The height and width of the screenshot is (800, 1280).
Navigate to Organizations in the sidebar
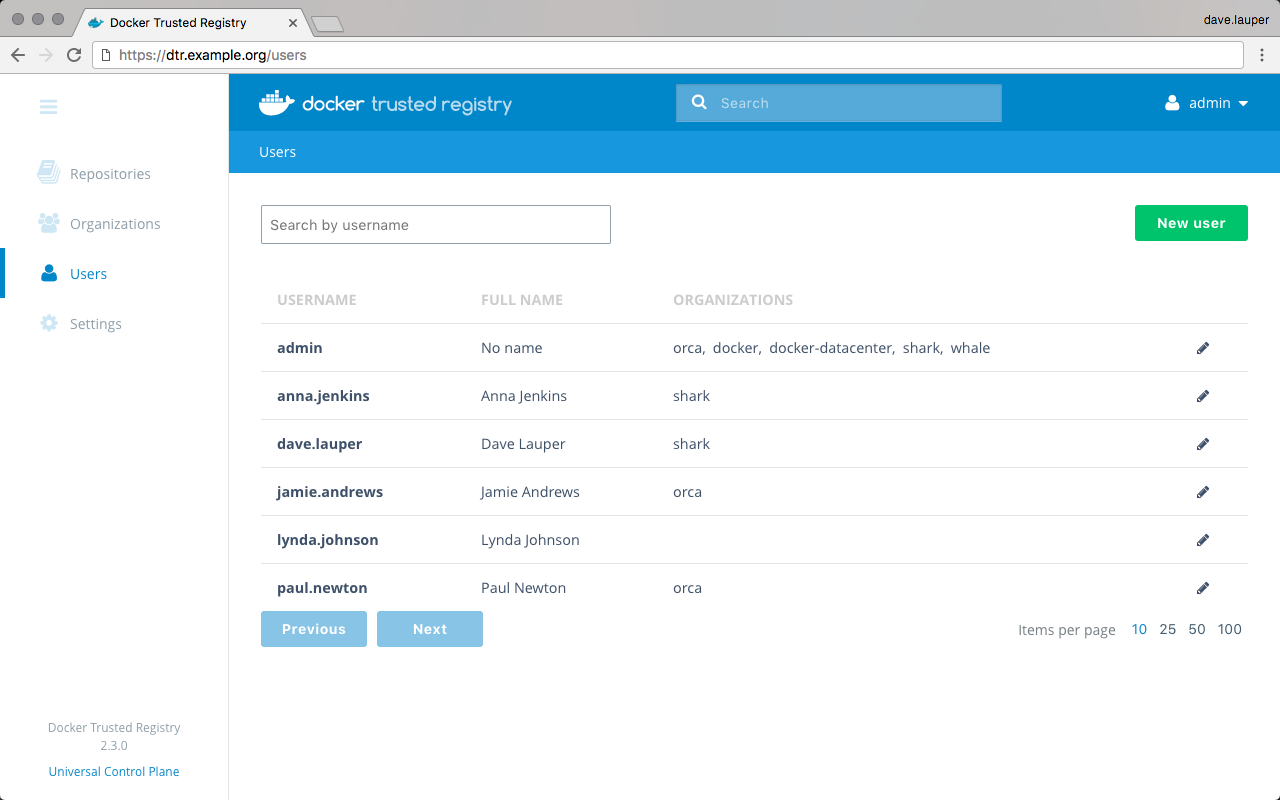115,224
